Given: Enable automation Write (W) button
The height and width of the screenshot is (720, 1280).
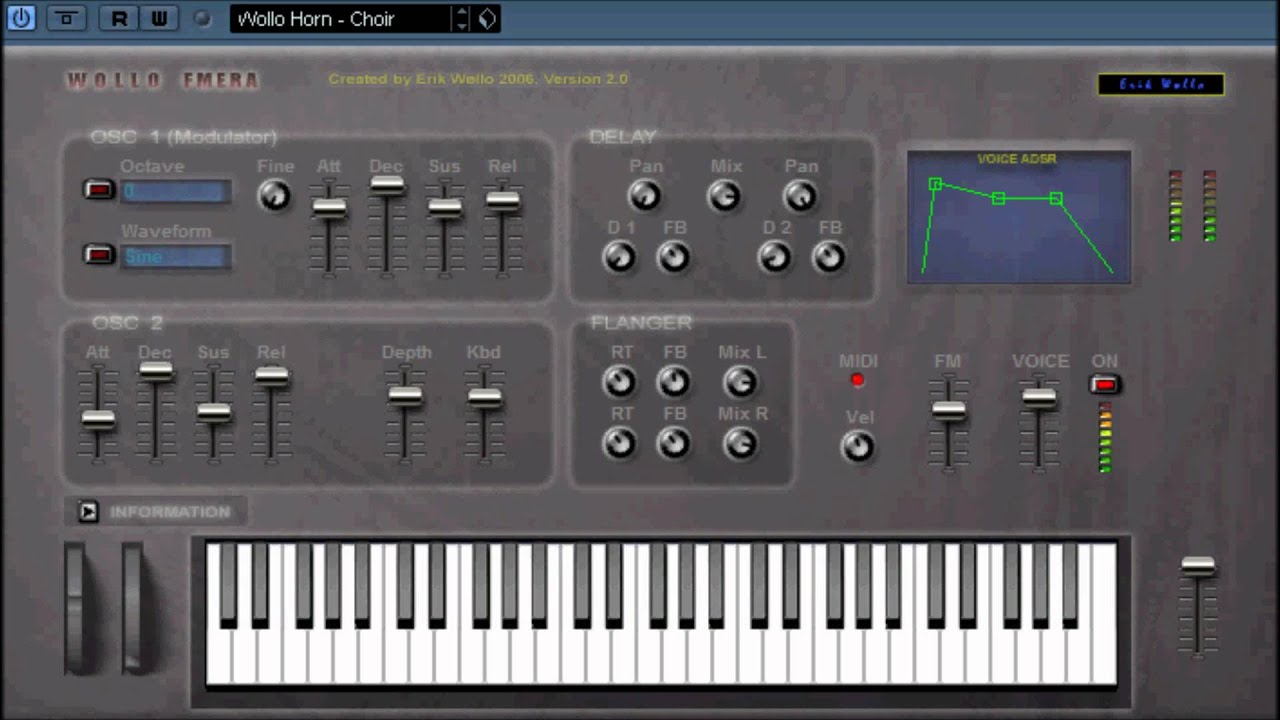Looking at the screenshot, I should pos(159,18).
